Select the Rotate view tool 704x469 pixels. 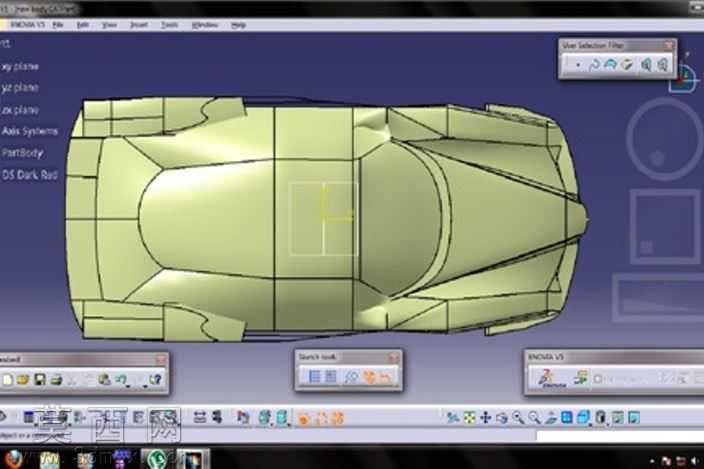[502, 418]
